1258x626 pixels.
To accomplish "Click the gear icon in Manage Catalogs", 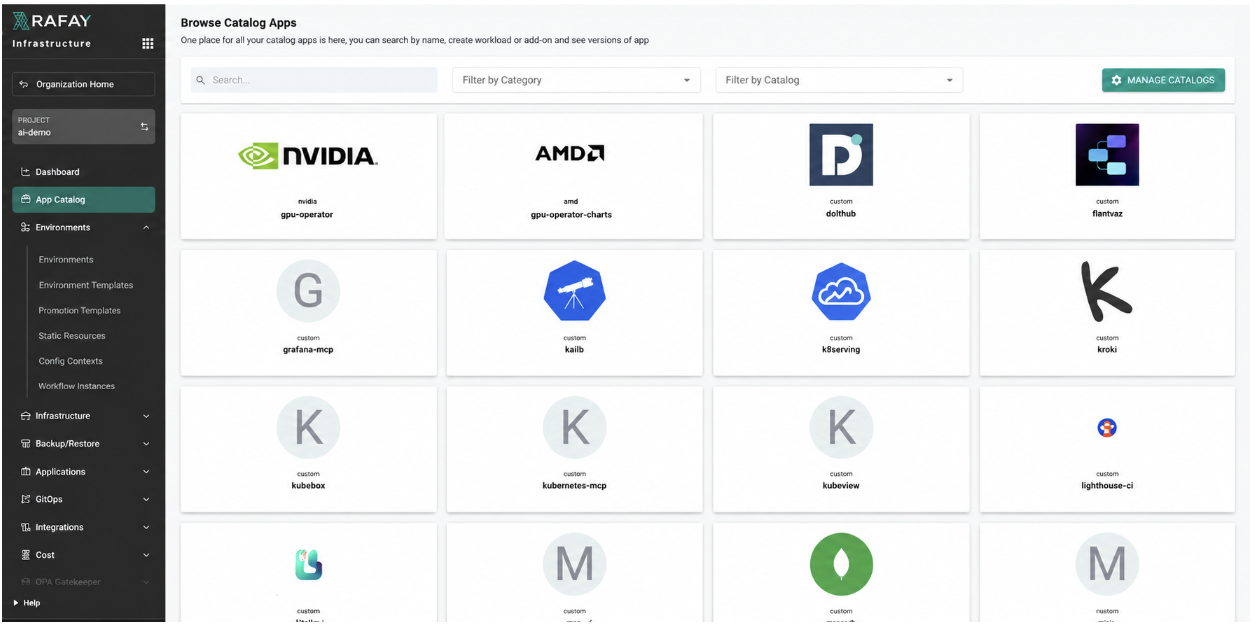I will click(x=1116, y=80).
